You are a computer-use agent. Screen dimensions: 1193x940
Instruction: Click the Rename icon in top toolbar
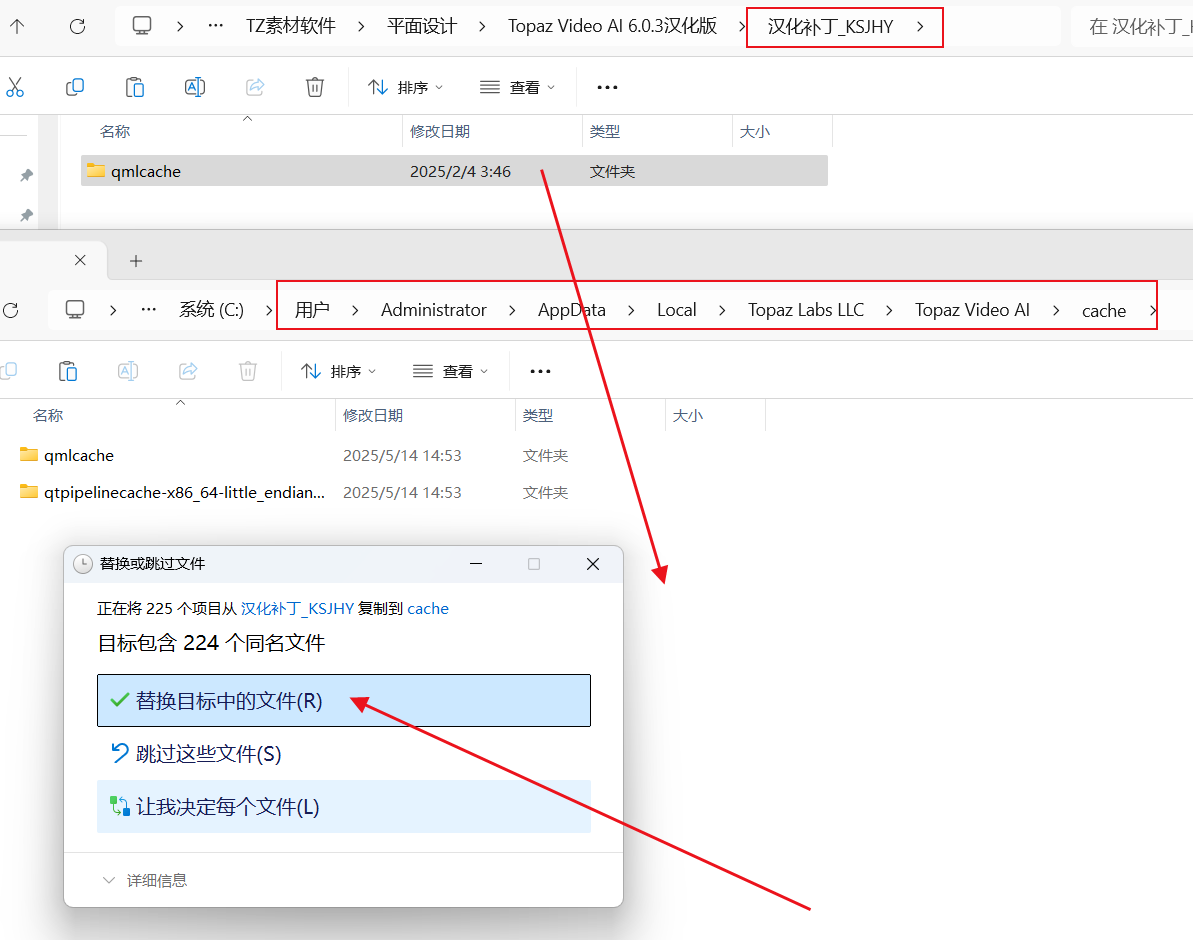(195, 87)
